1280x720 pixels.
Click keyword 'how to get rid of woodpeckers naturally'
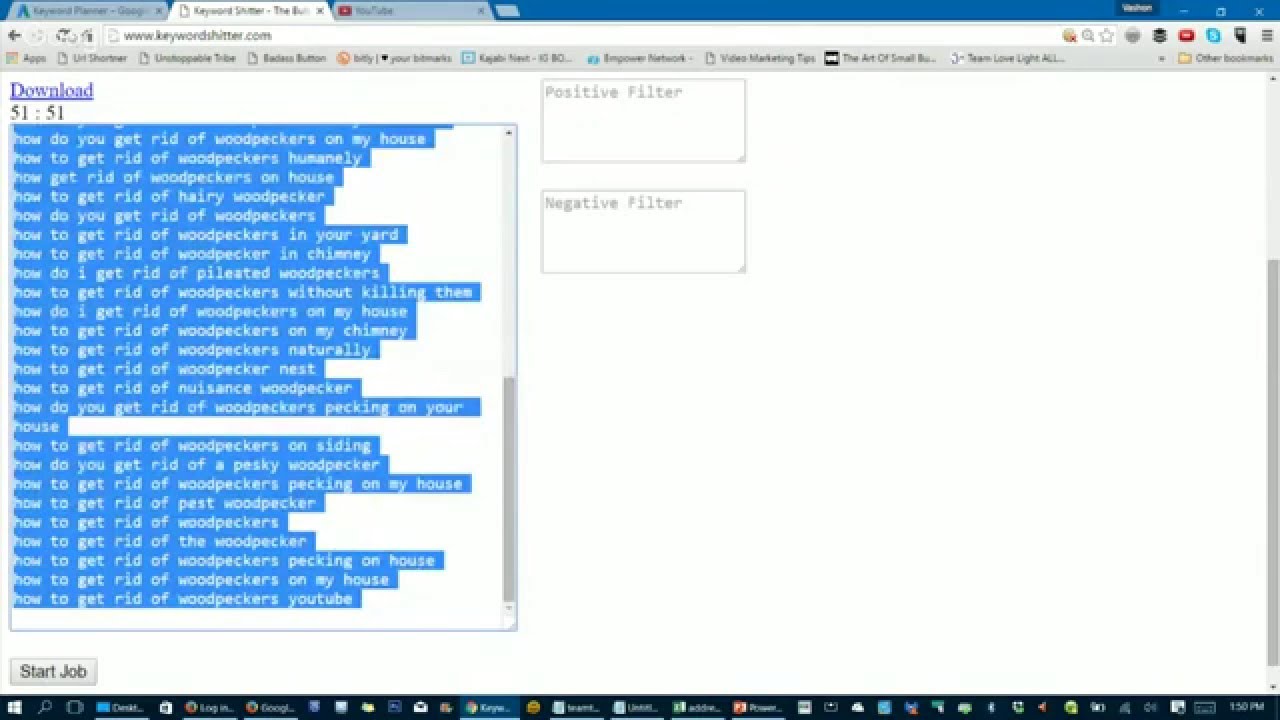coord(192,350)
